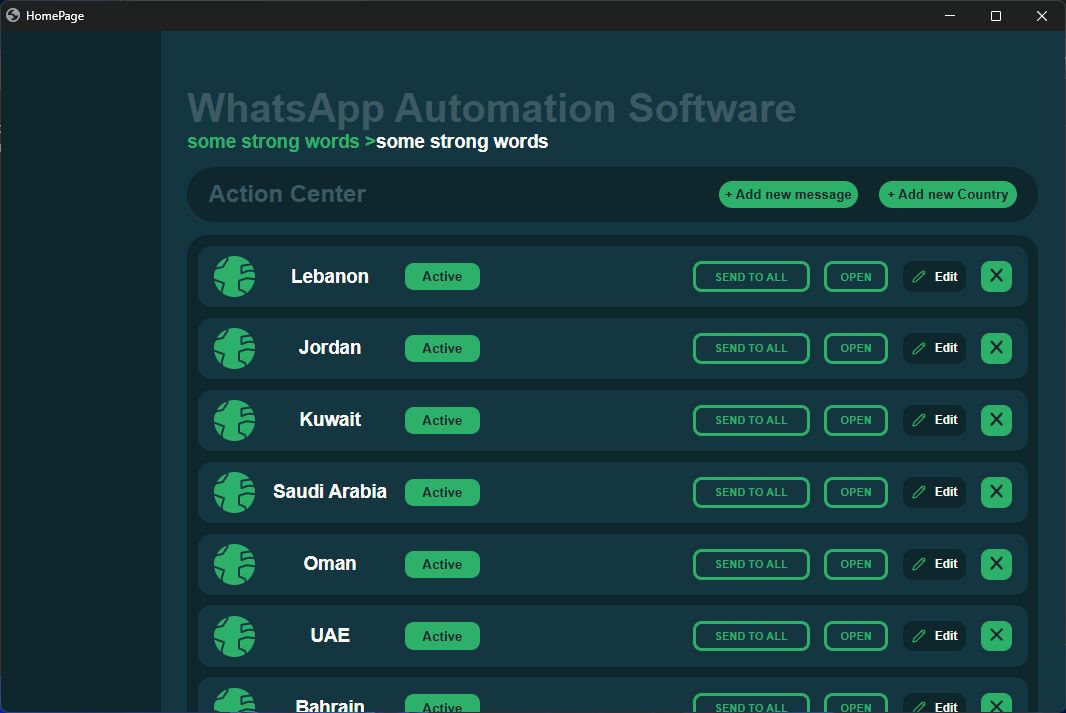Click OPEN on the Jordan row
This screenshot has height=713, width=1066.
(856, 348)
